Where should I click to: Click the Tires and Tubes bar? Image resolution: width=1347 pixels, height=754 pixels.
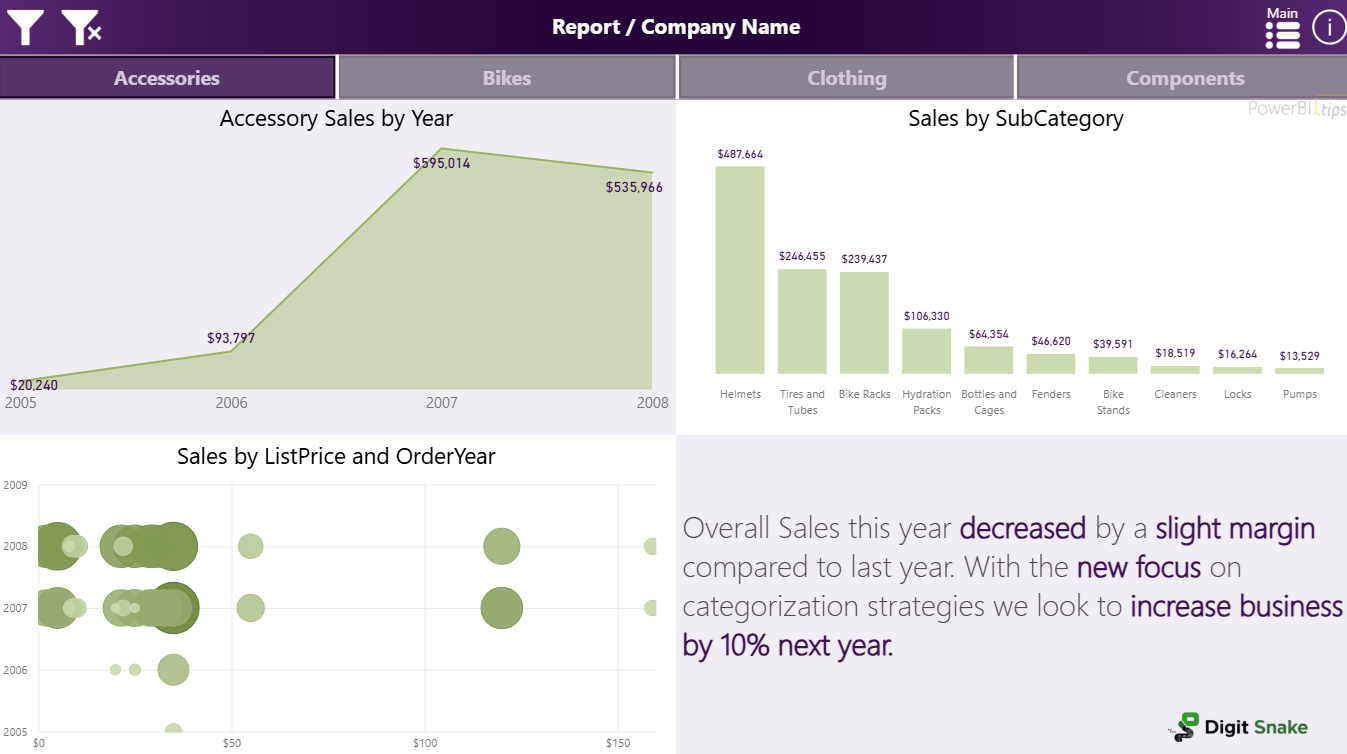802,321
